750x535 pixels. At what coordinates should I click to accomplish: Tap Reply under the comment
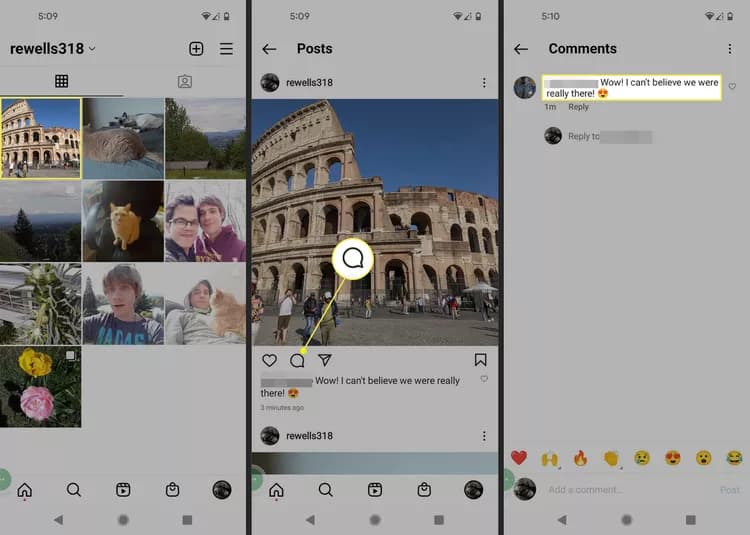[x=578, y=107]
